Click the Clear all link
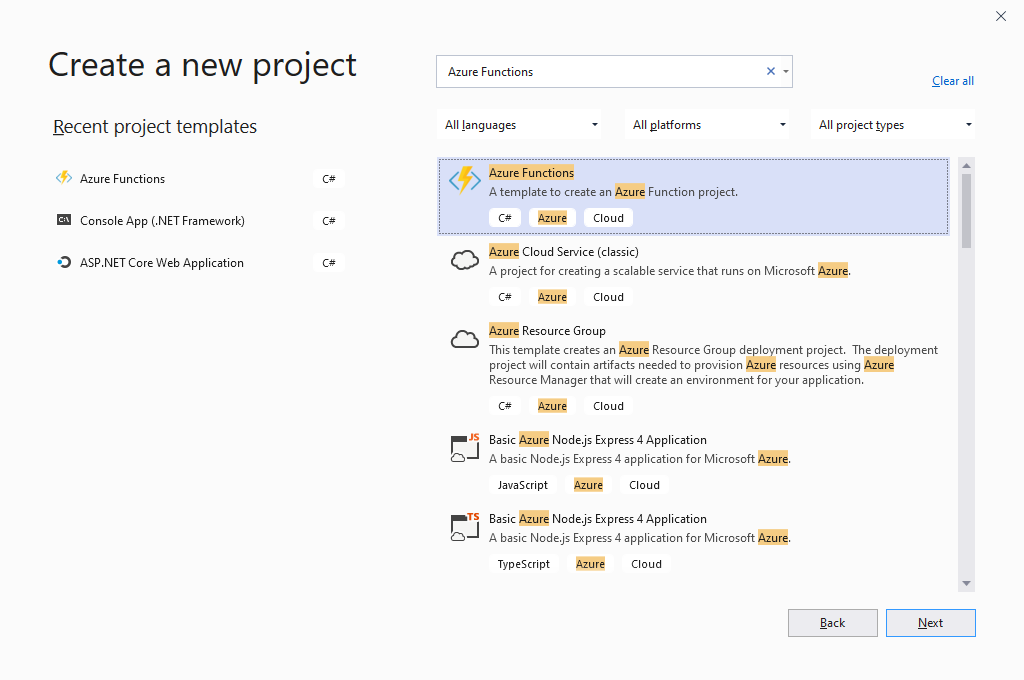1024x680 pixels. 953,81
